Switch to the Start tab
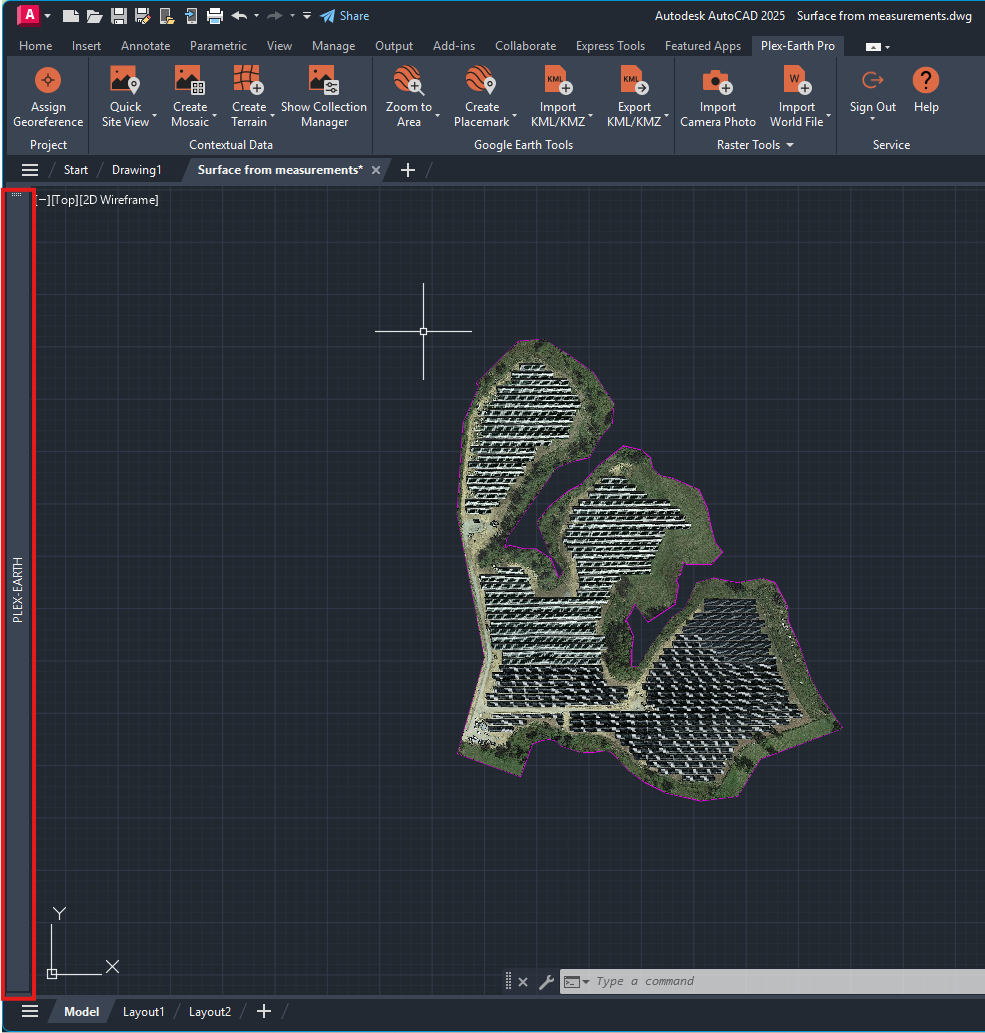 point(76,170)
